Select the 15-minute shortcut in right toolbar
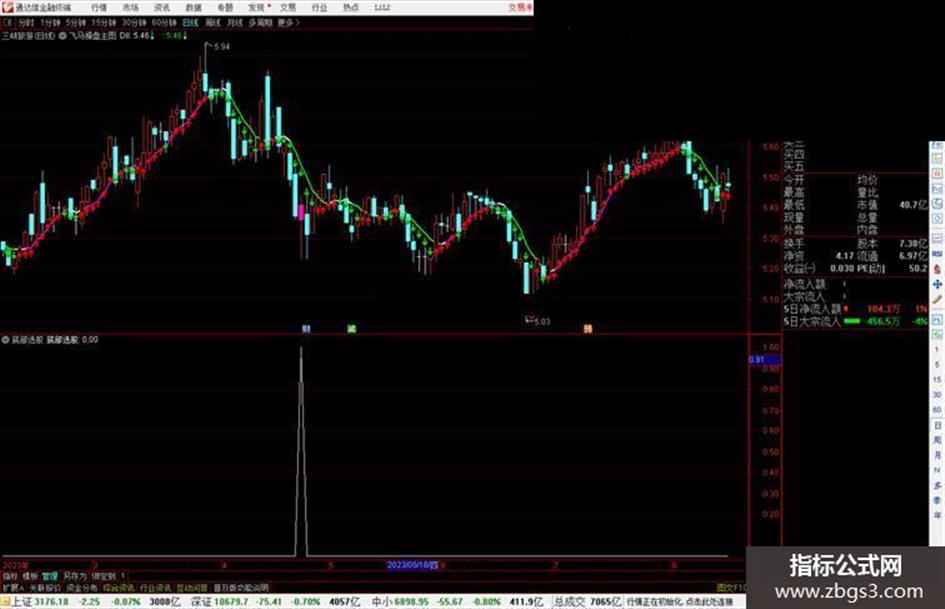 click(937, 379)
